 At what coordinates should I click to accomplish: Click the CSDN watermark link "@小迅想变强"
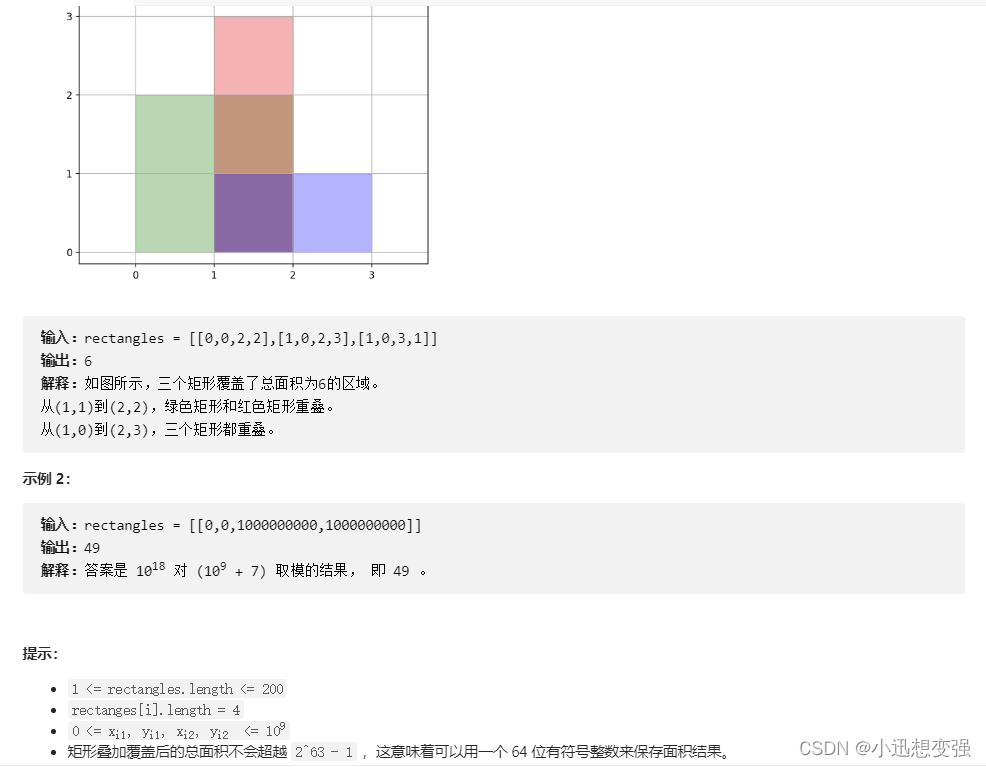(x=914, y=748)
